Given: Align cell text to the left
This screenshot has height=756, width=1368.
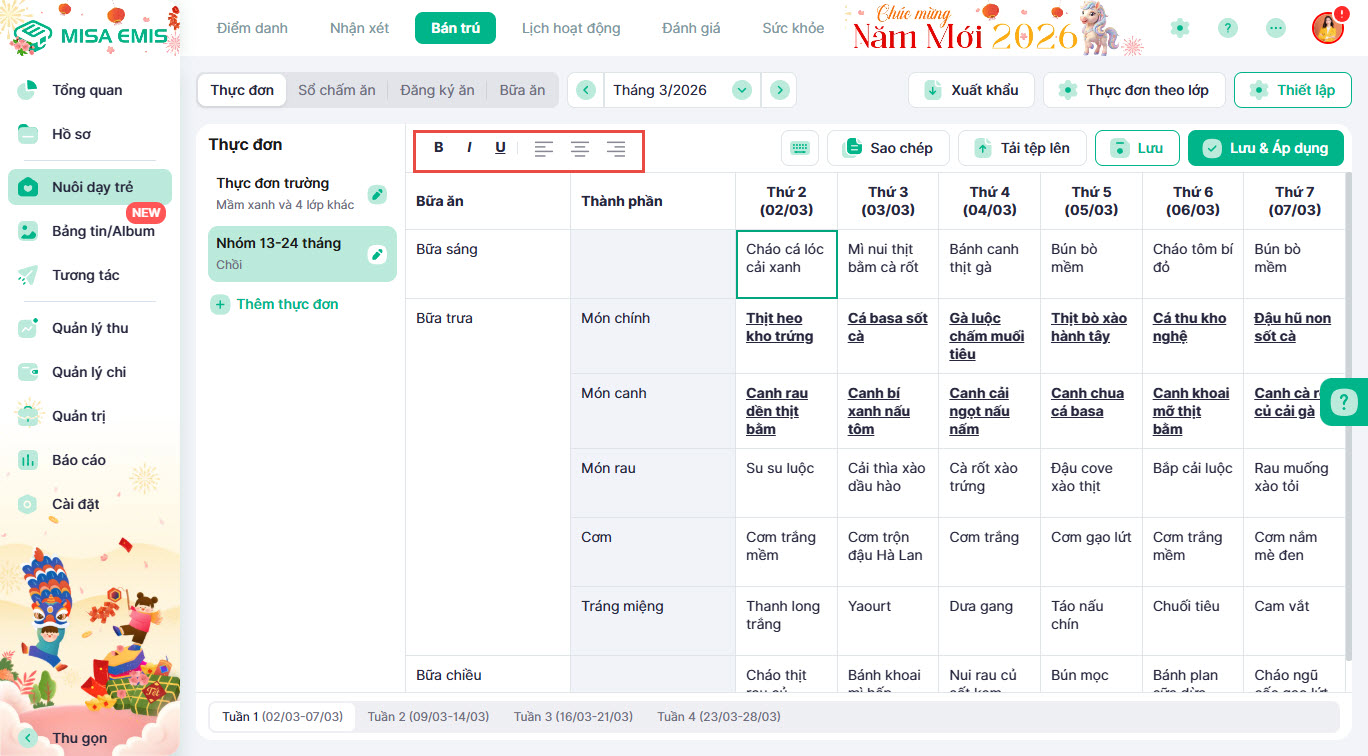Looking at the screenshot, I should (x=543, y=149).
